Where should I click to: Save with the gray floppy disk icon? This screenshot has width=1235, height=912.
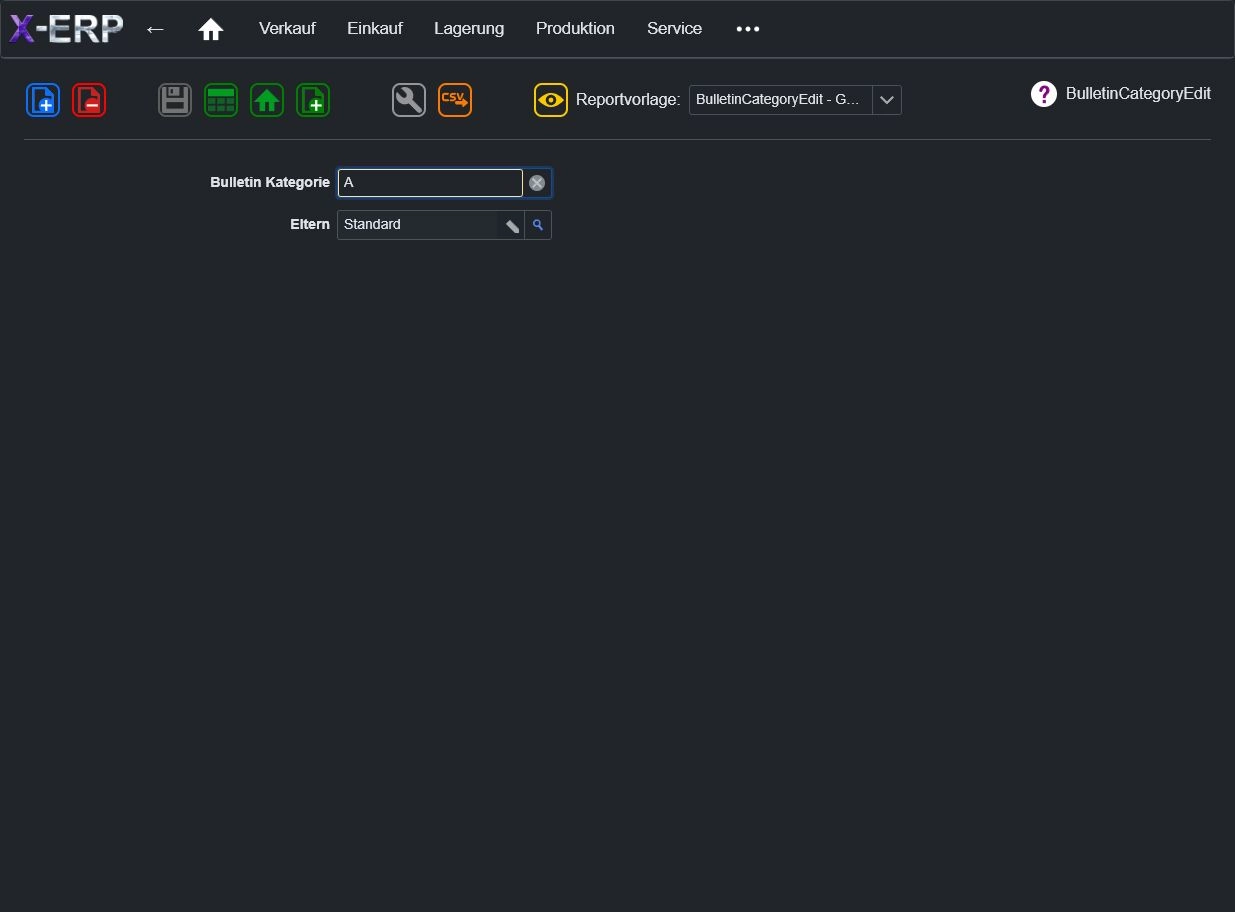click(x=175, y=100)
